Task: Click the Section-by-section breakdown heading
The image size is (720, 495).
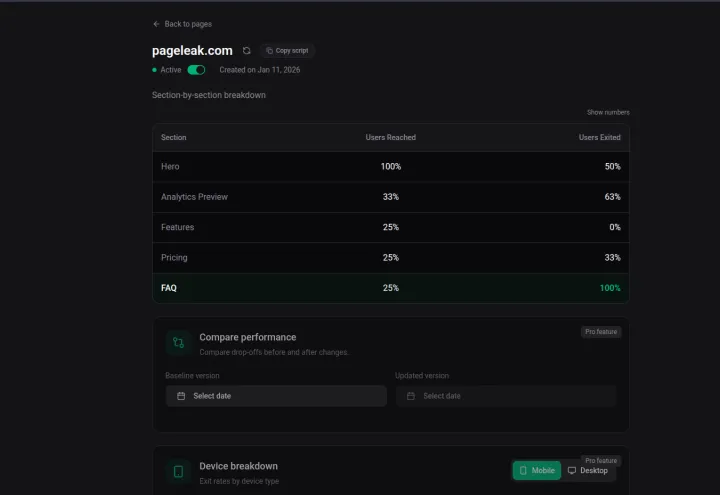Action: (208, 95)
